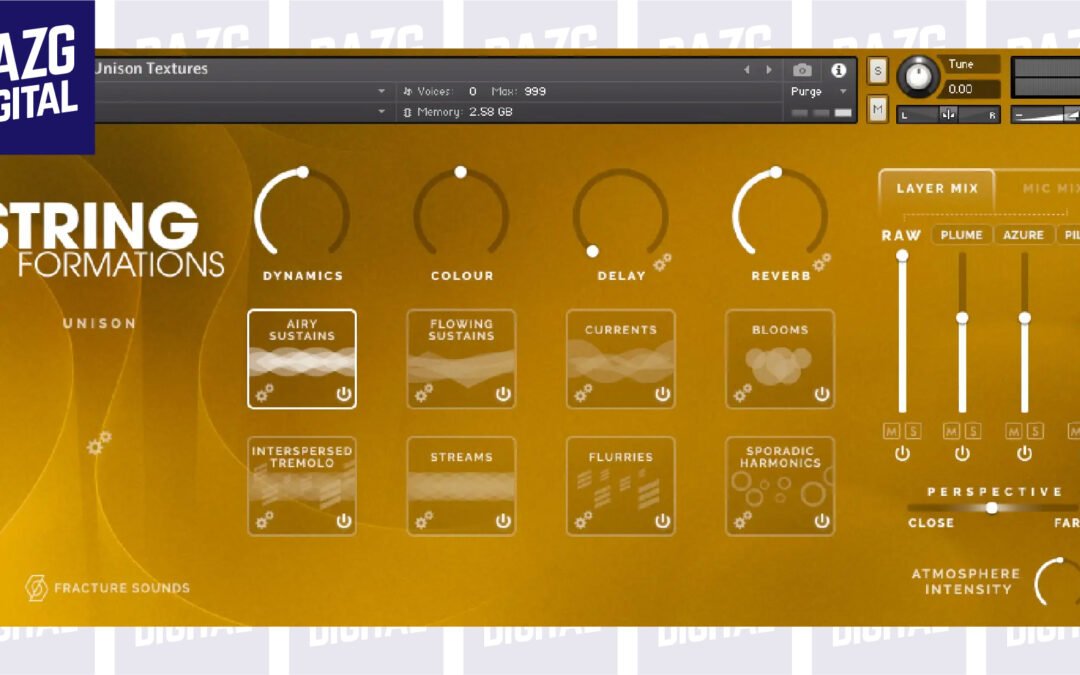Open Reverb effect gear settings
The image size is (1080, 675).
pos(822,262)
